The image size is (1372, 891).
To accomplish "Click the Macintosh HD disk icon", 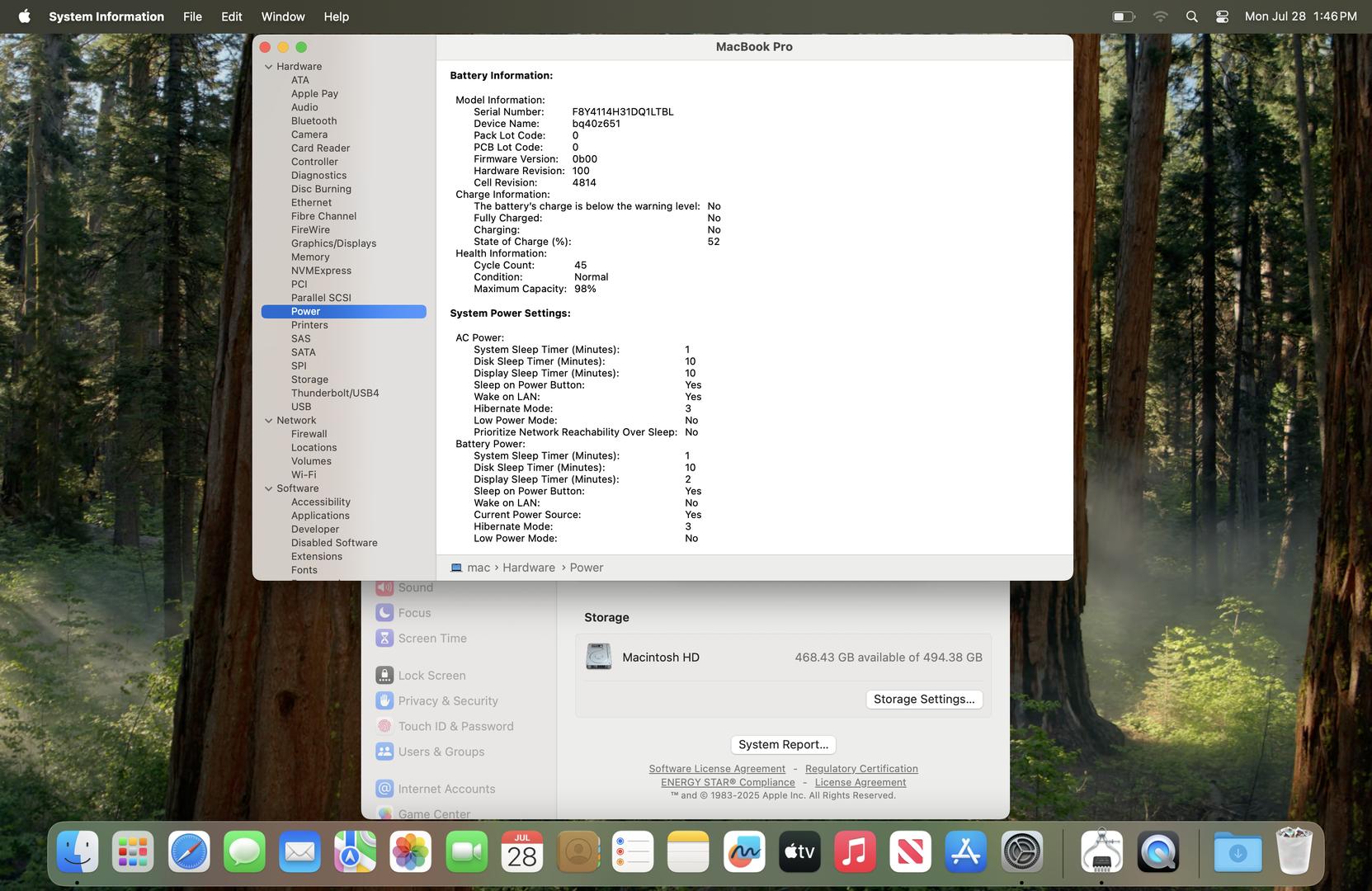I will tap(598, 657).
